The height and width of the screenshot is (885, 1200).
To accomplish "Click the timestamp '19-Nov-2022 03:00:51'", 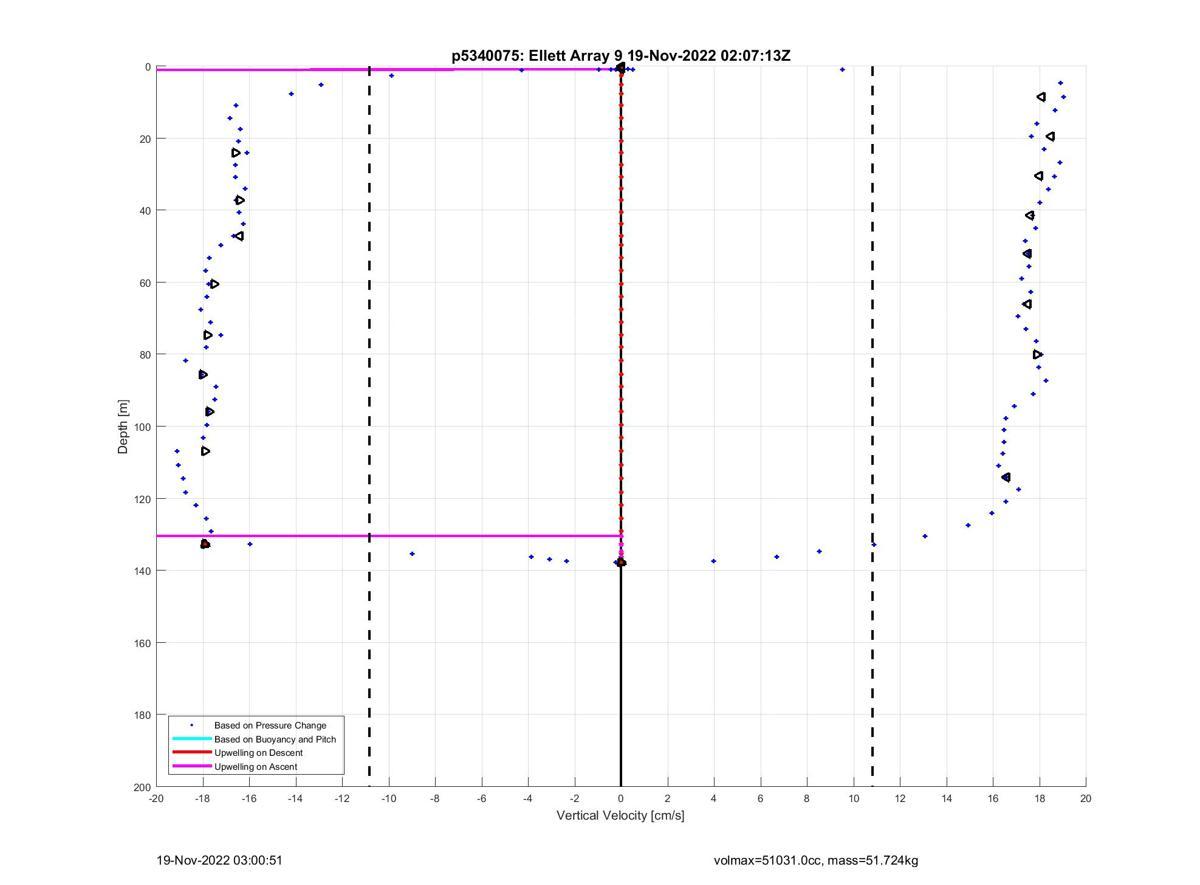I will tap(219, 860).
